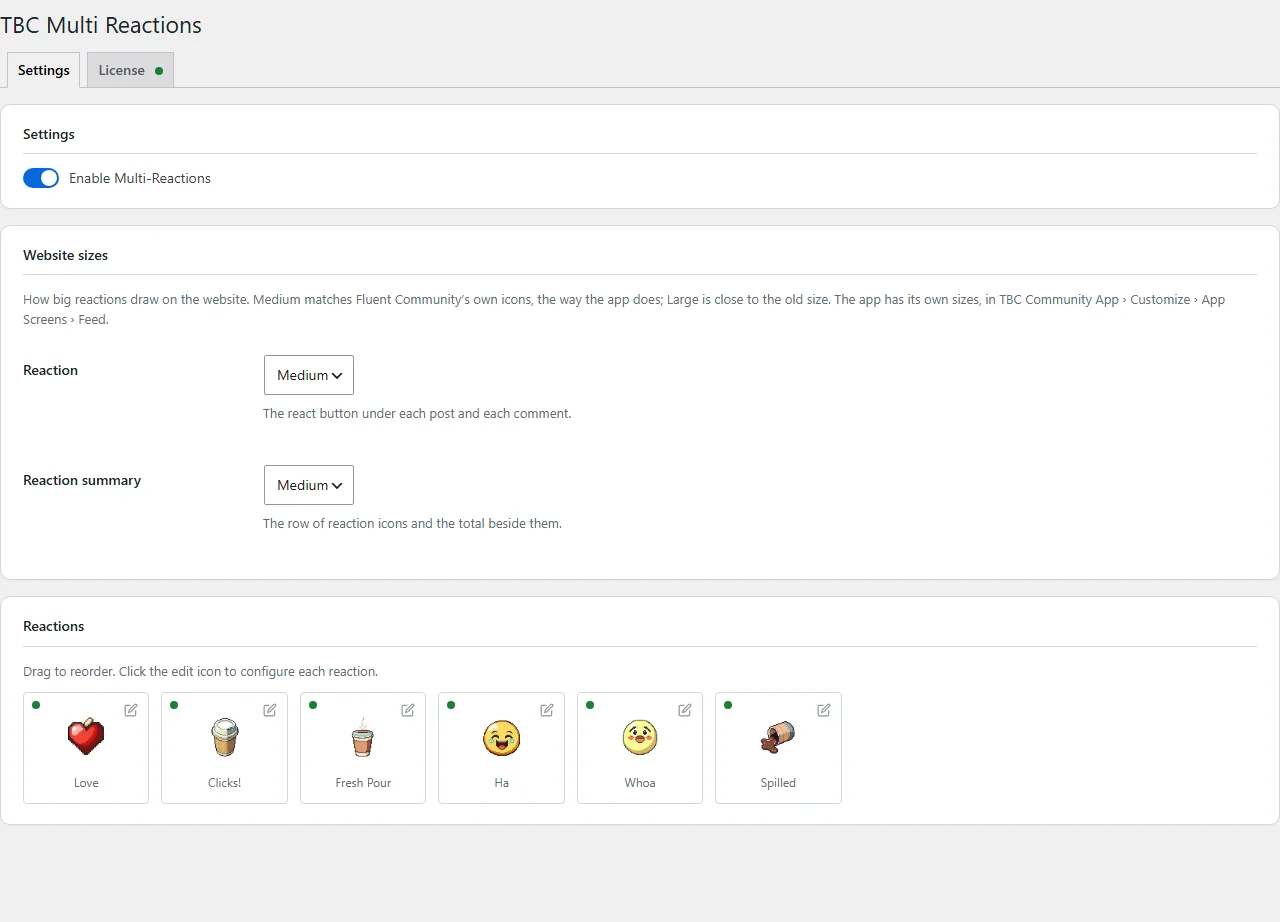Click the green status dot on Ha card

(451, 705)
